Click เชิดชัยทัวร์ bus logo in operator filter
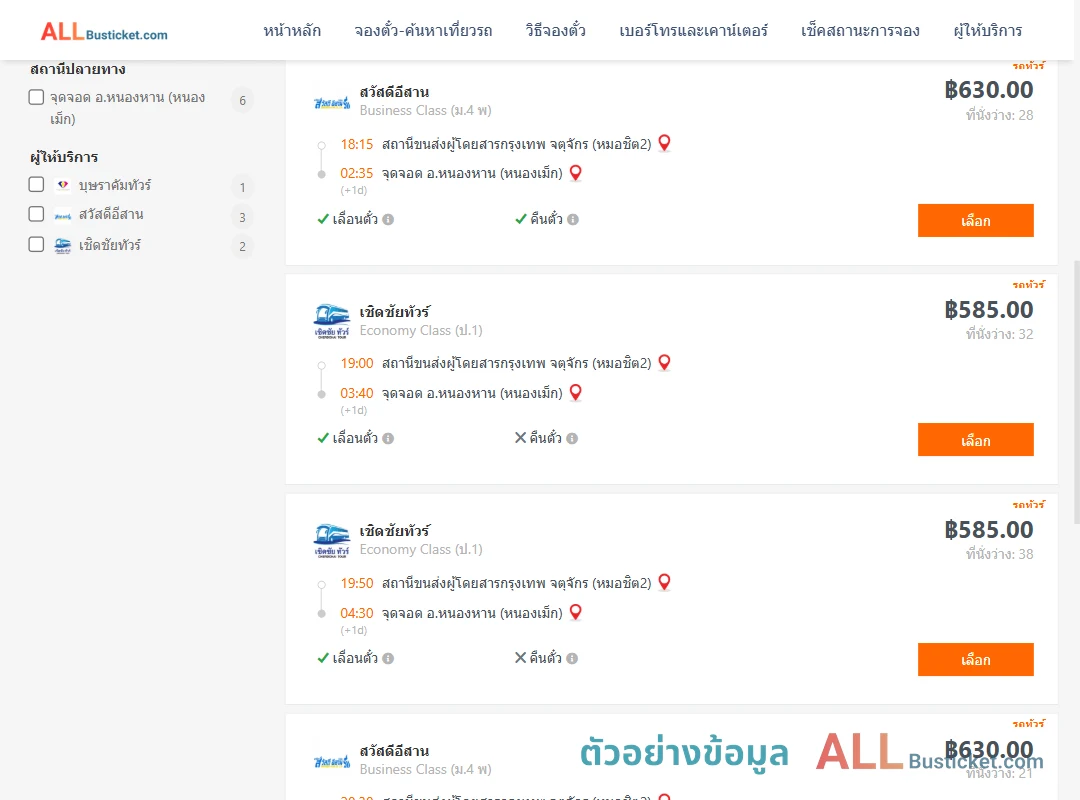This screenshot has height=800, width=1080. coord(63,245)
